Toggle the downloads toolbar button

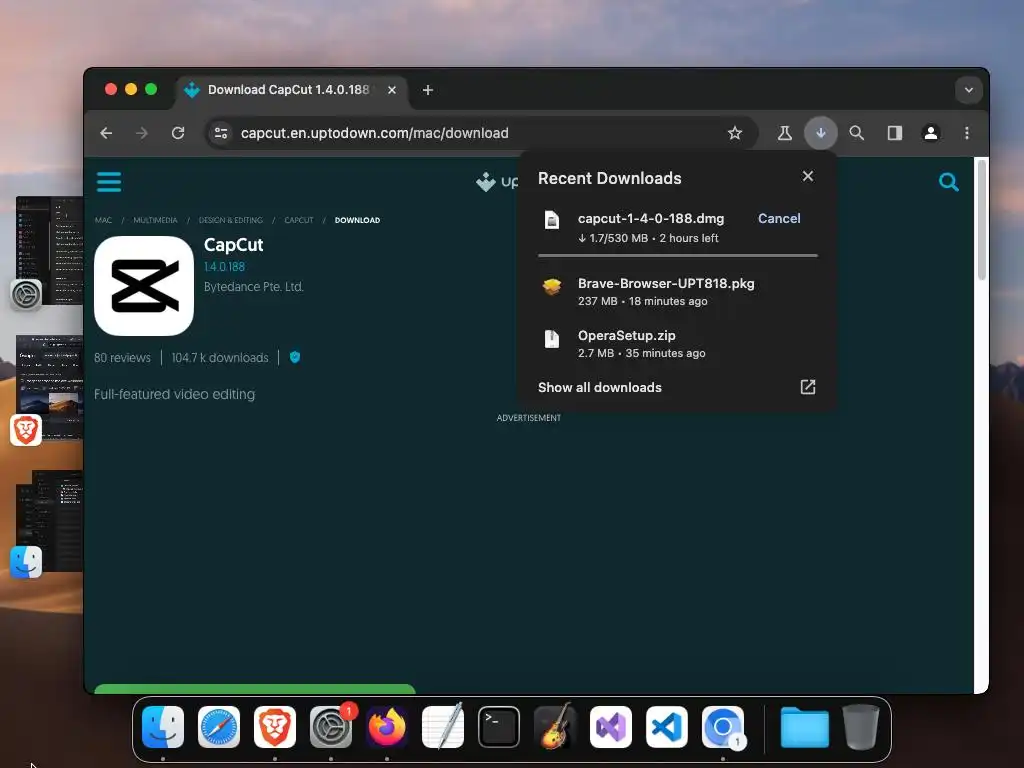tap(821, 133)
